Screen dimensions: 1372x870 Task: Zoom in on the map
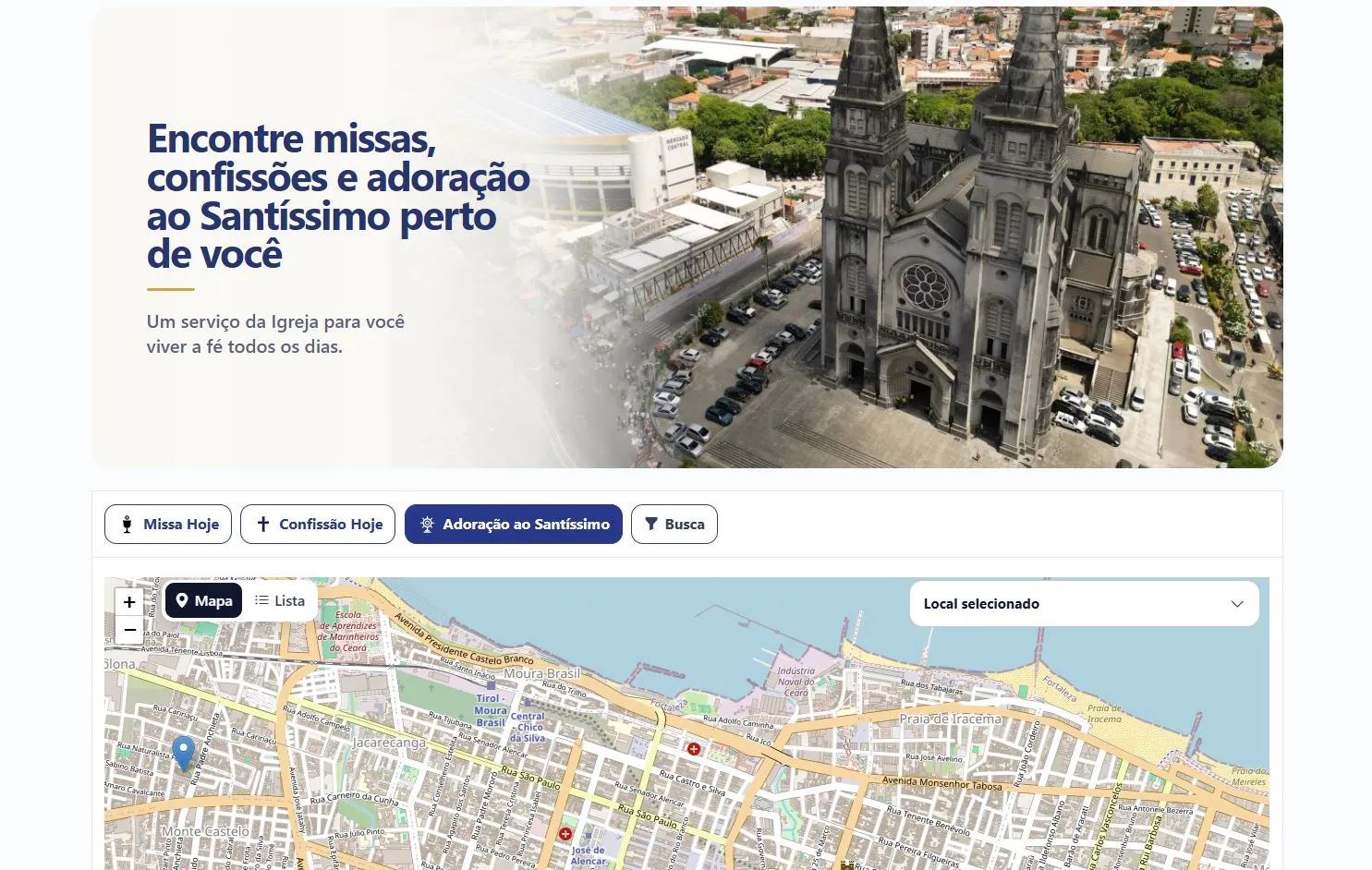click(129, 602)
